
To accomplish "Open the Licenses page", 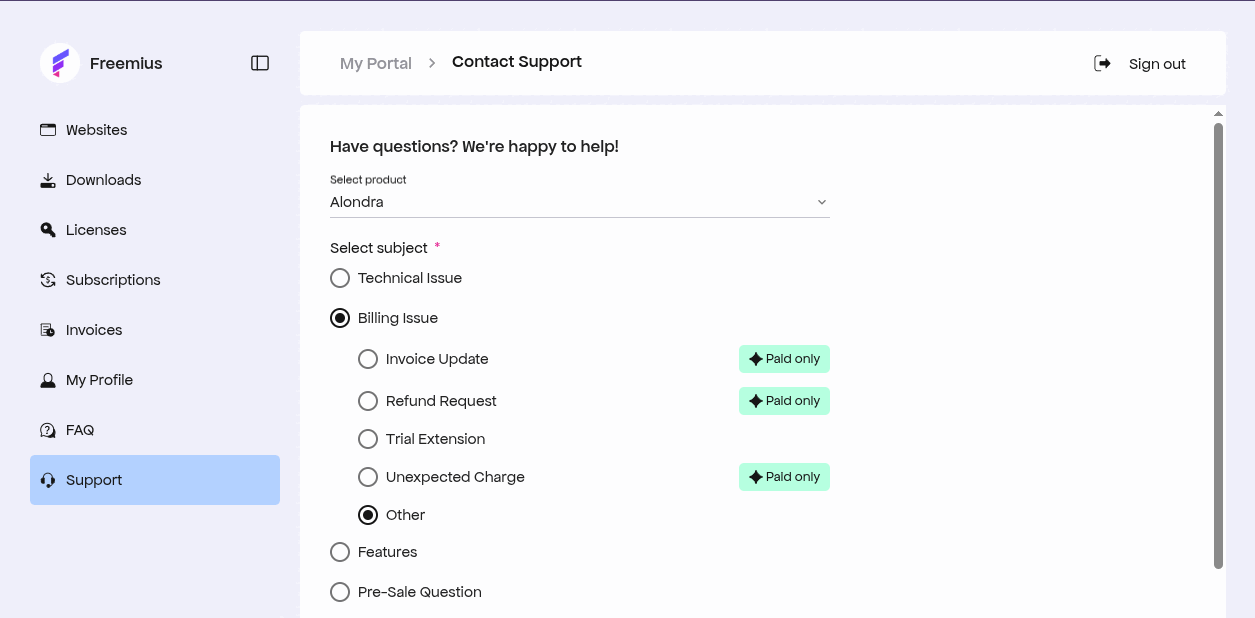I will click(155, 230).
